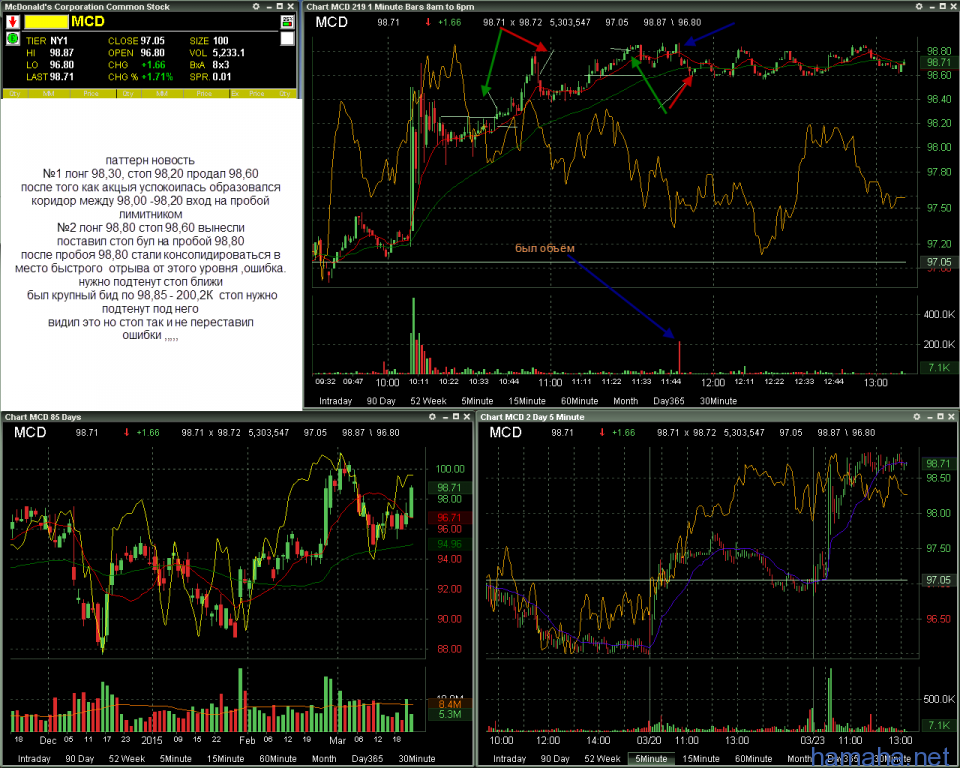Select Month tab in the 85 Days chart
Screen dimensions: 960x768
[324, 758]
